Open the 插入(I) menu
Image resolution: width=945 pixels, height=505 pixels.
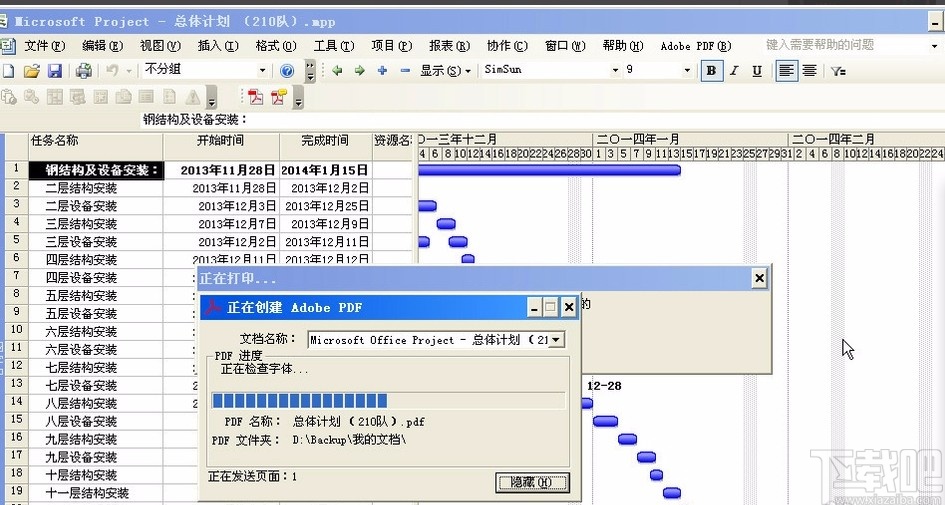218,46
